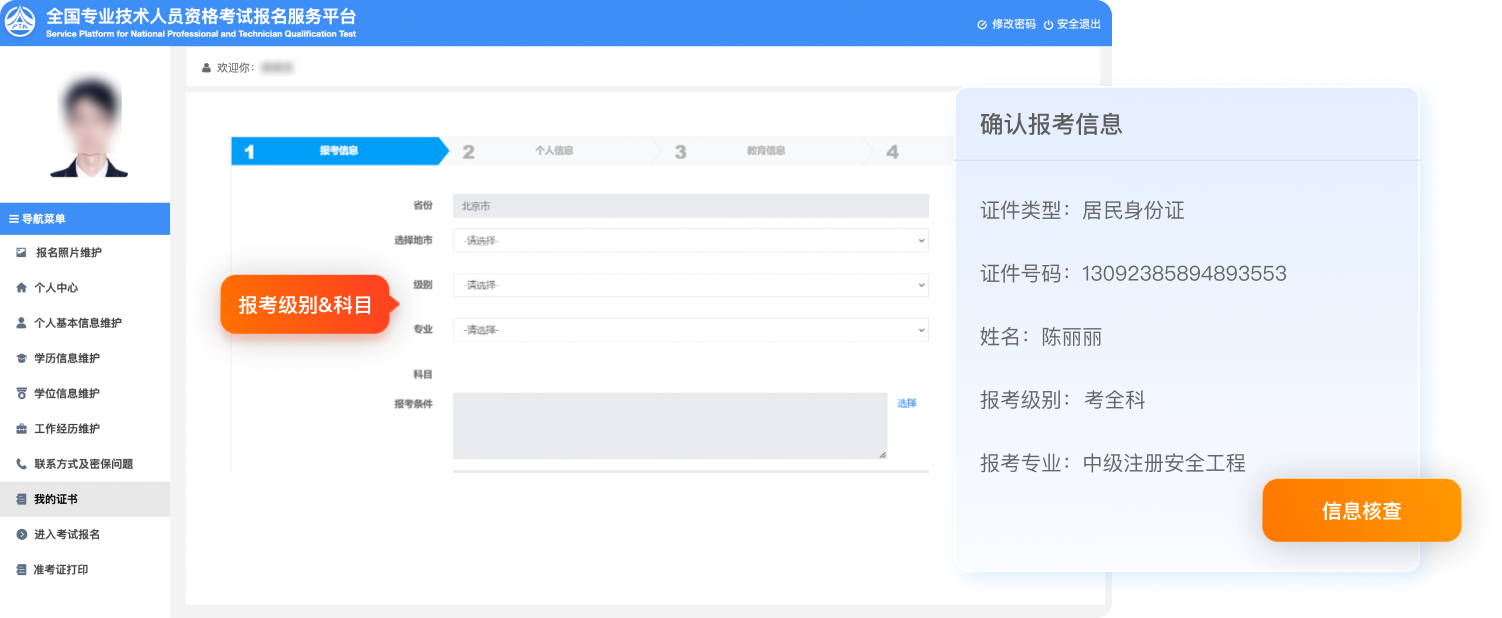The image size is (1502, 618).
Task: Expand the 专业 selection dropdown
Action: 690,329
